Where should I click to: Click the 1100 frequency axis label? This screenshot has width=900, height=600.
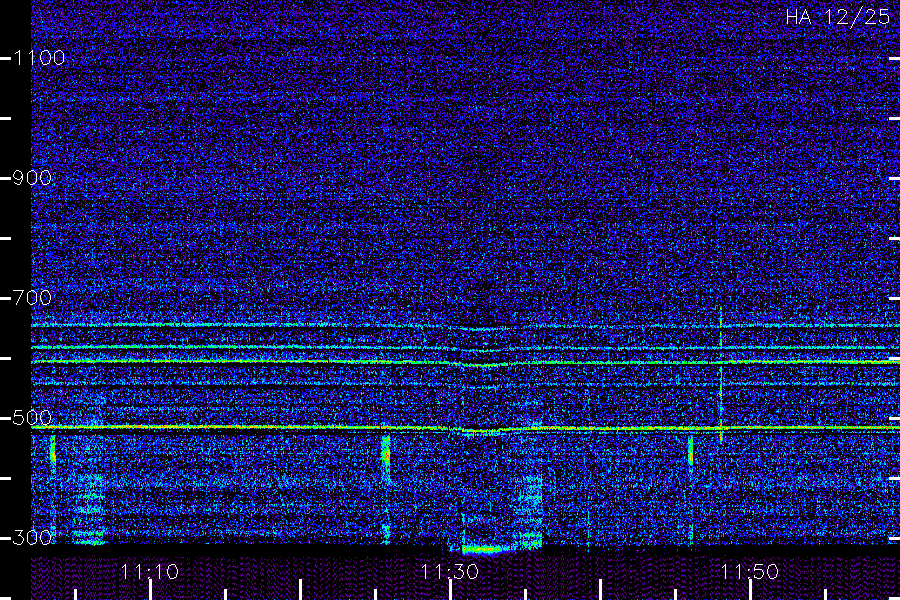point(39,58)
